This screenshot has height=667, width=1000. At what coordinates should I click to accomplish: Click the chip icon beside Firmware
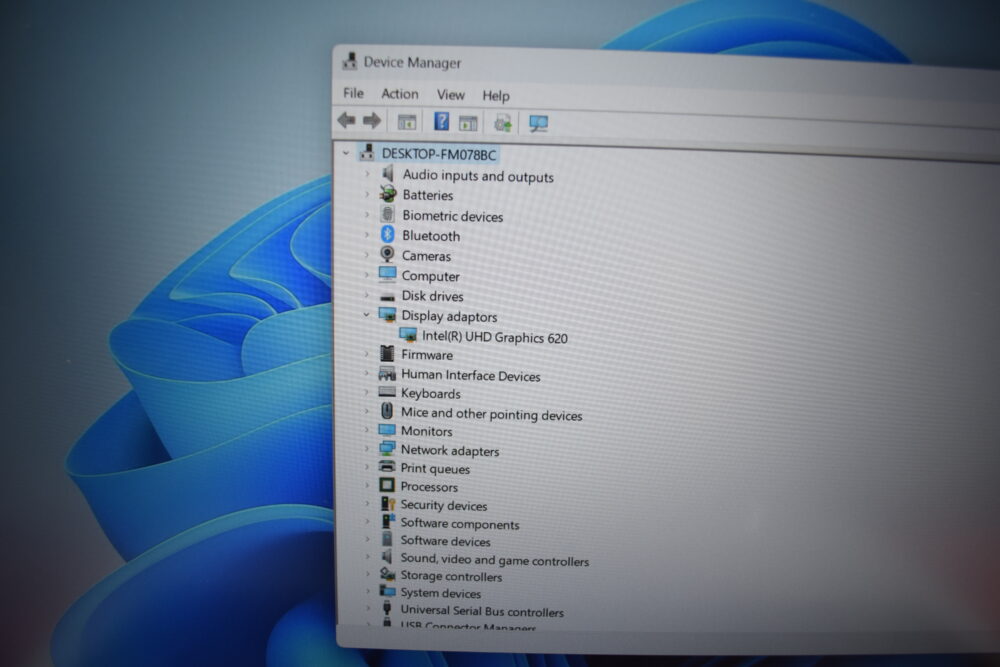click(x=387, y=353)
